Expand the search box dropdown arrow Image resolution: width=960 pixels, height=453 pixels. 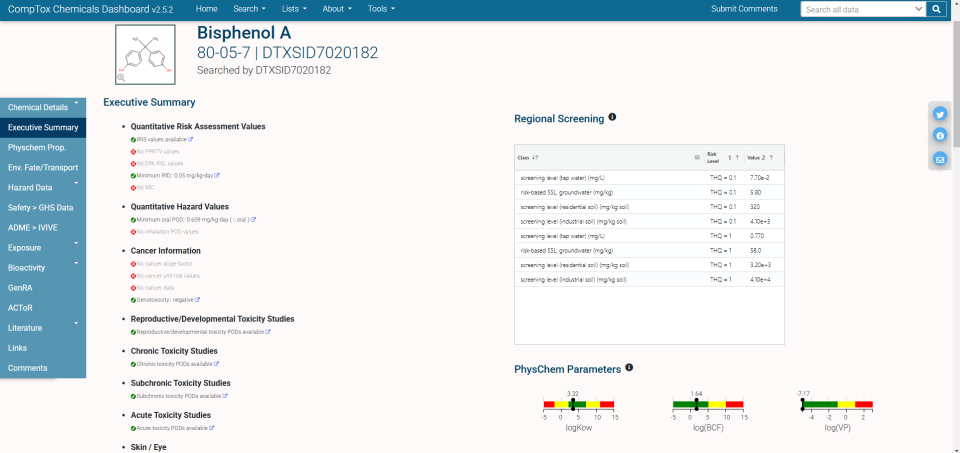click(919, 9)
